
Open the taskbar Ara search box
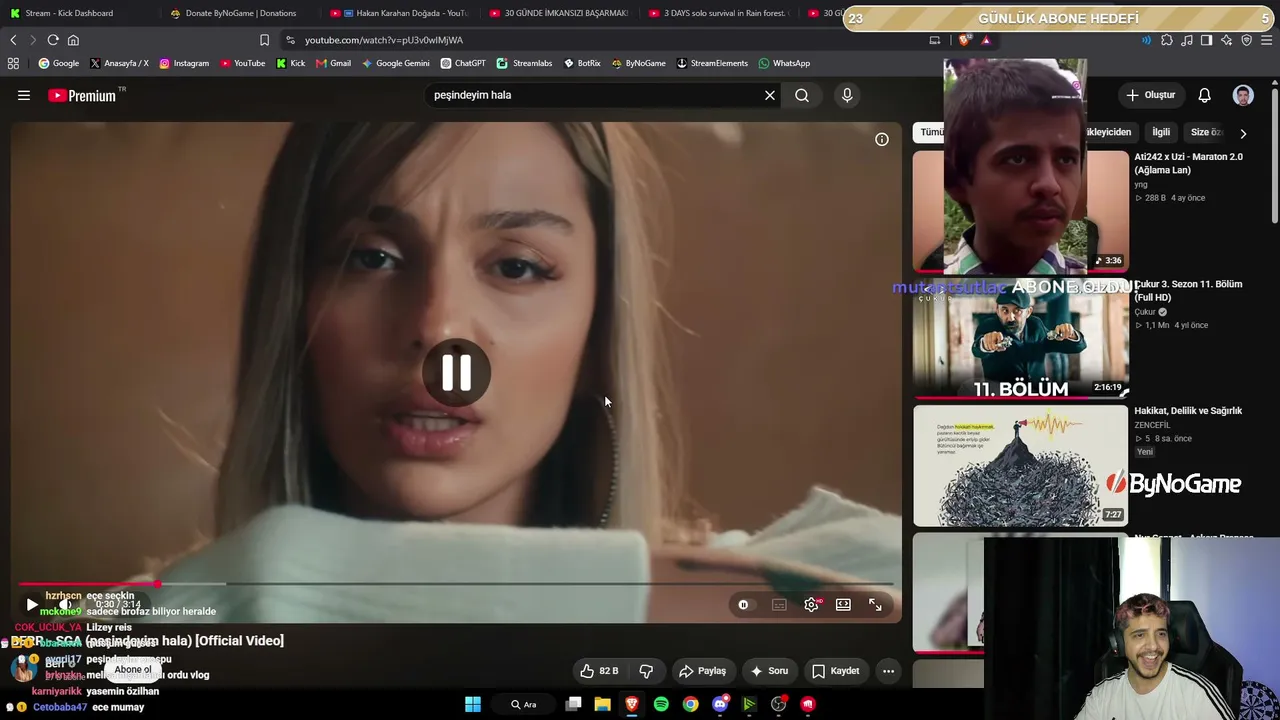525,704
